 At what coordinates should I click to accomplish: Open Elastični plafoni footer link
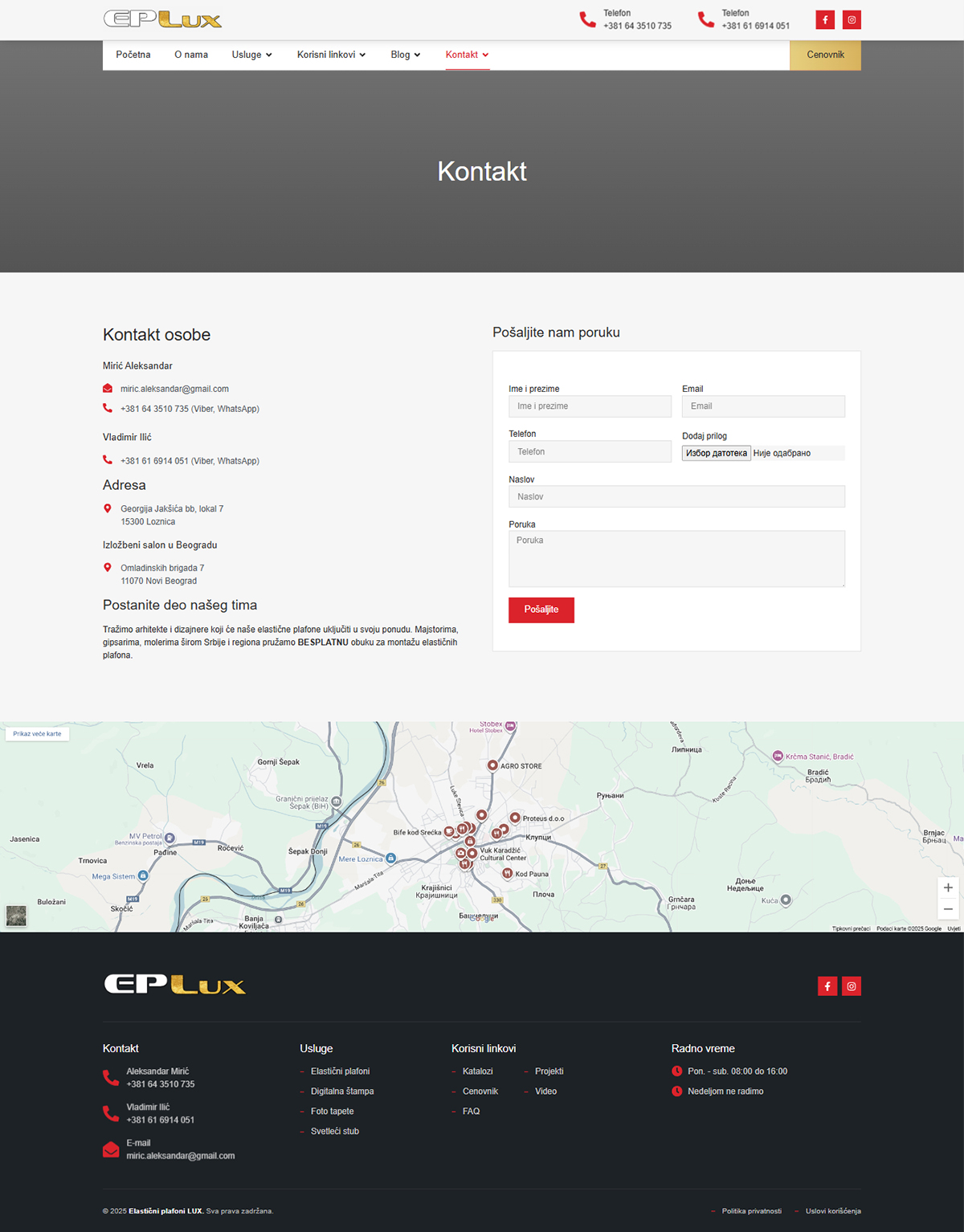(x=341, y=1071)
